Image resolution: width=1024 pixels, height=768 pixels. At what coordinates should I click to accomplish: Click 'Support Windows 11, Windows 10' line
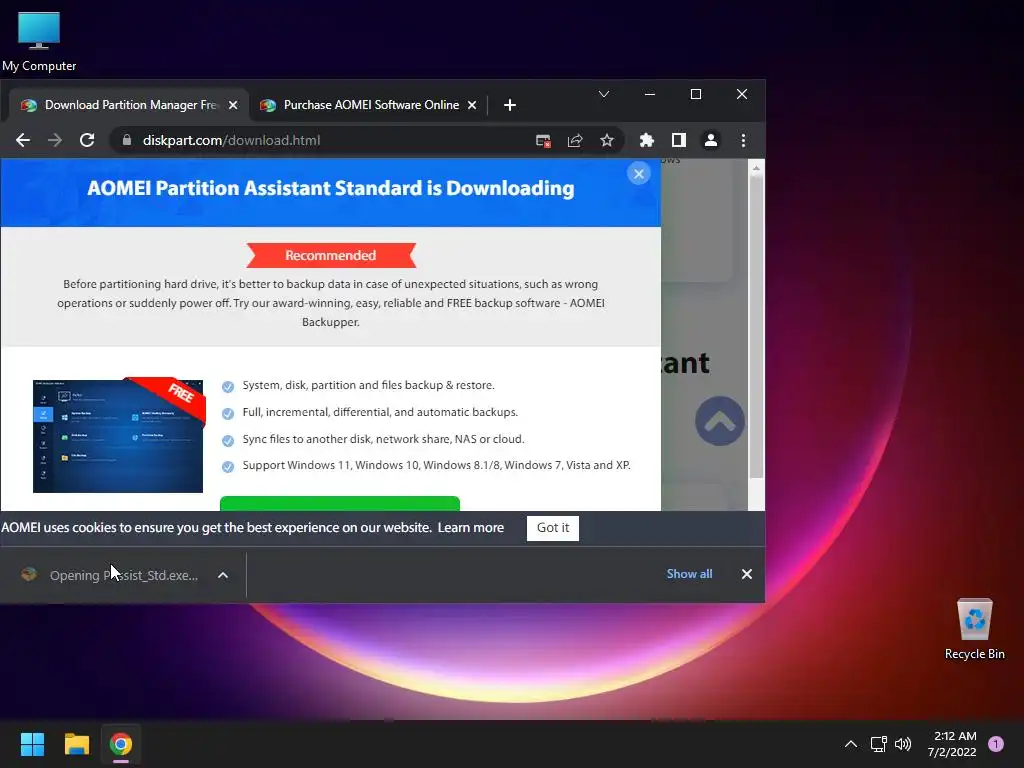click(x=436, y=465)
